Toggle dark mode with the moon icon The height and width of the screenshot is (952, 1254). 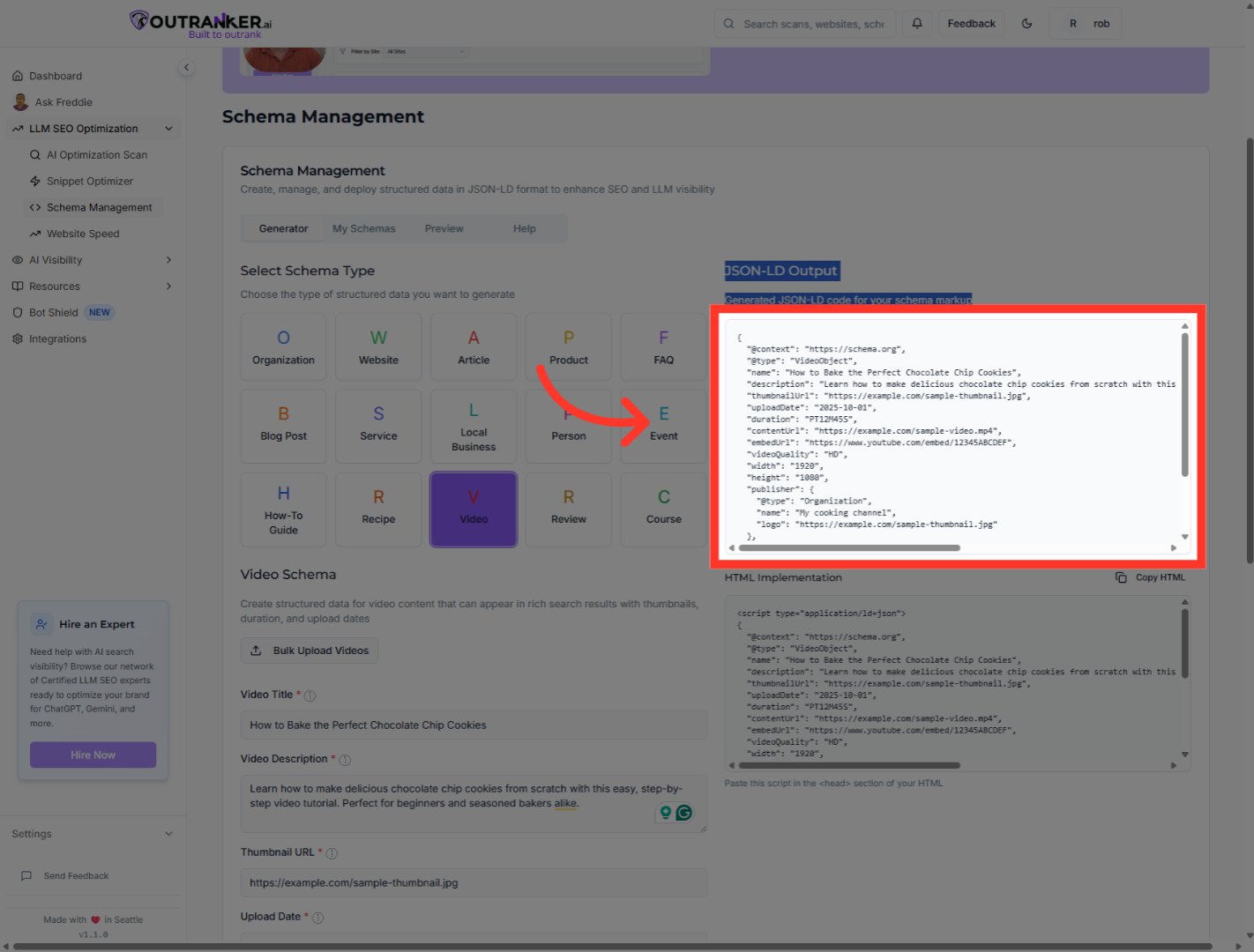(1026, 23)
